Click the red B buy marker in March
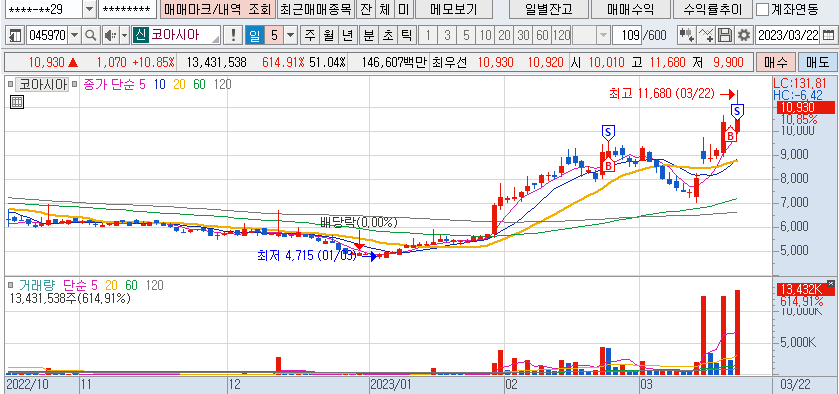Screen dimensions: 839x394 (x=731, y=136)
